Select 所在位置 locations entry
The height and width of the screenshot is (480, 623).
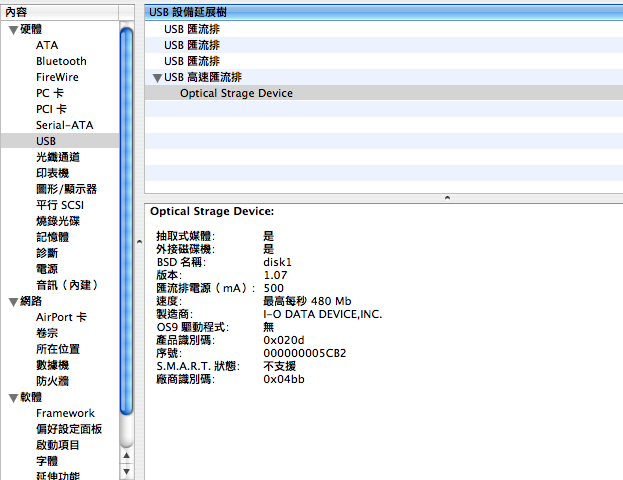(58, 349)
